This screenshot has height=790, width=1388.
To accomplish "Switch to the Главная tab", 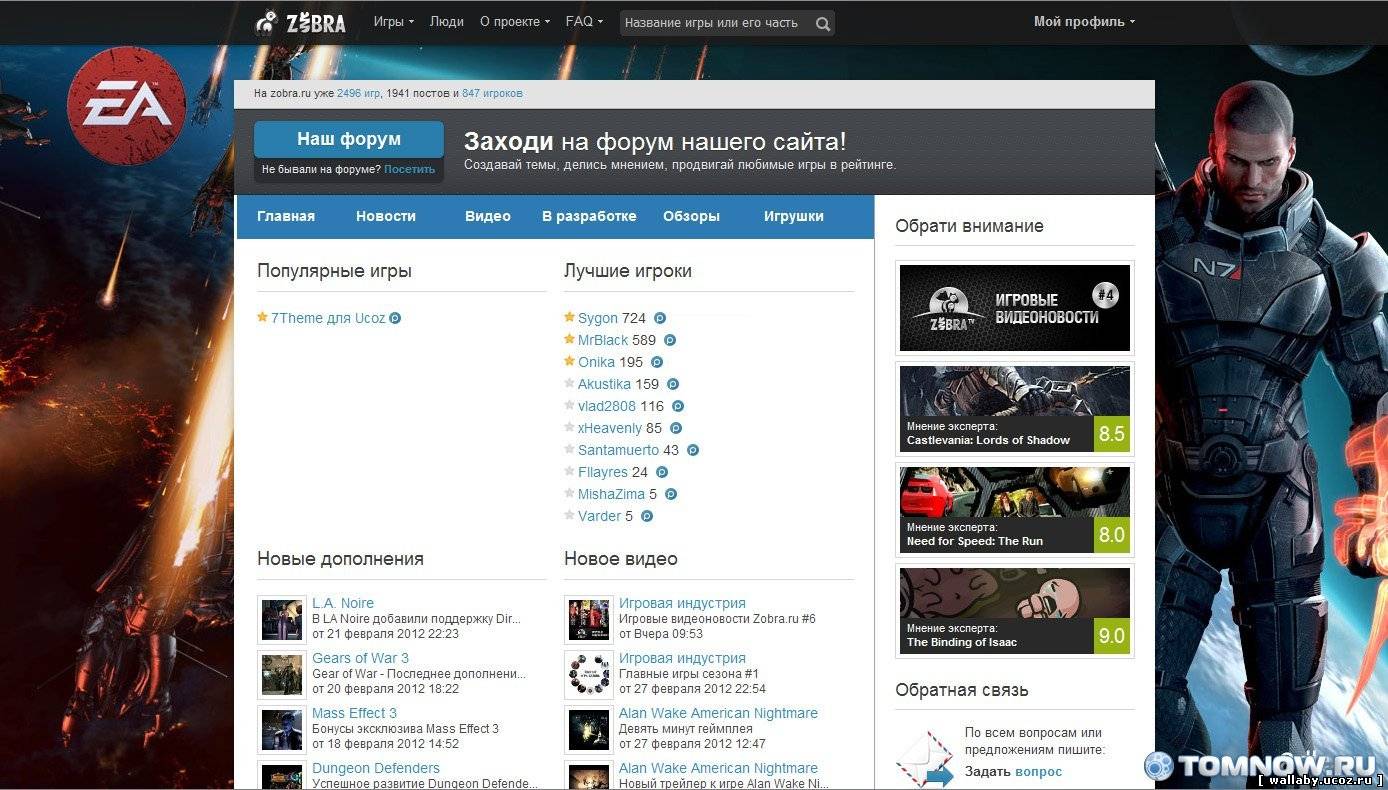I will (x=286, y=216).
